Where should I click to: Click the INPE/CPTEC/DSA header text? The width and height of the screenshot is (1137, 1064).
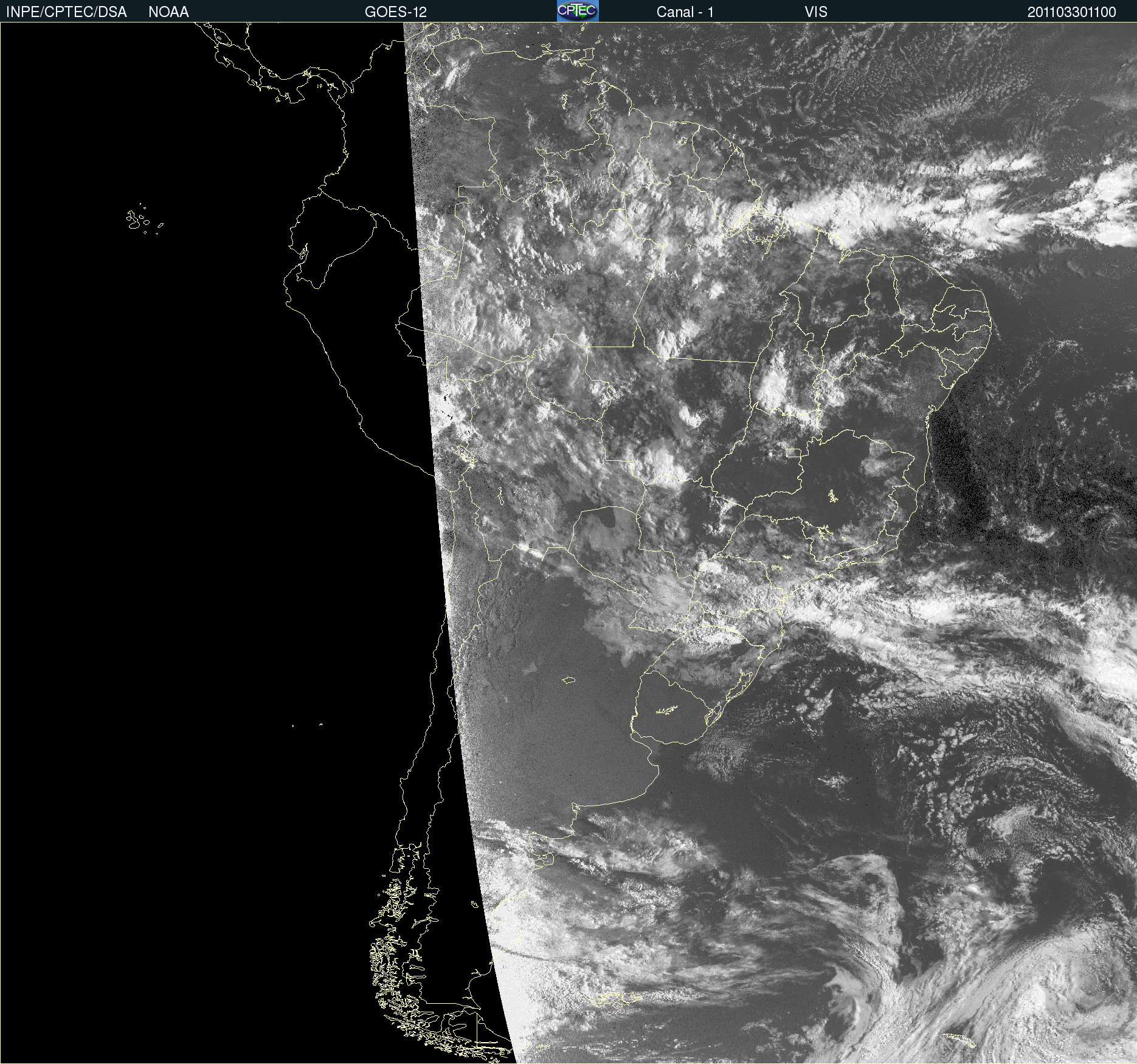(66, 12)
